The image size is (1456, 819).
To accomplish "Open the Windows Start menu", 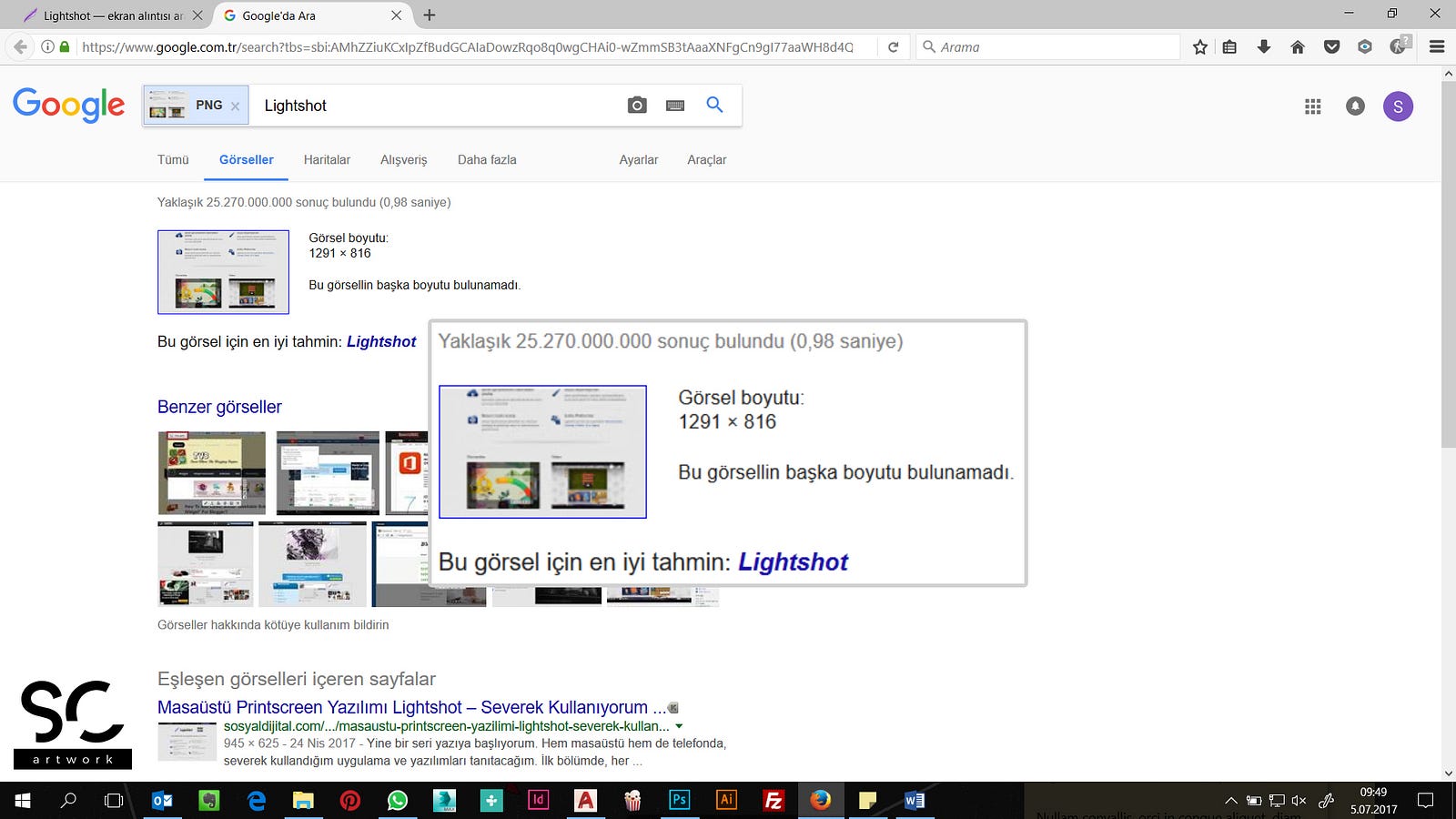I will click(x=23, y=801).
